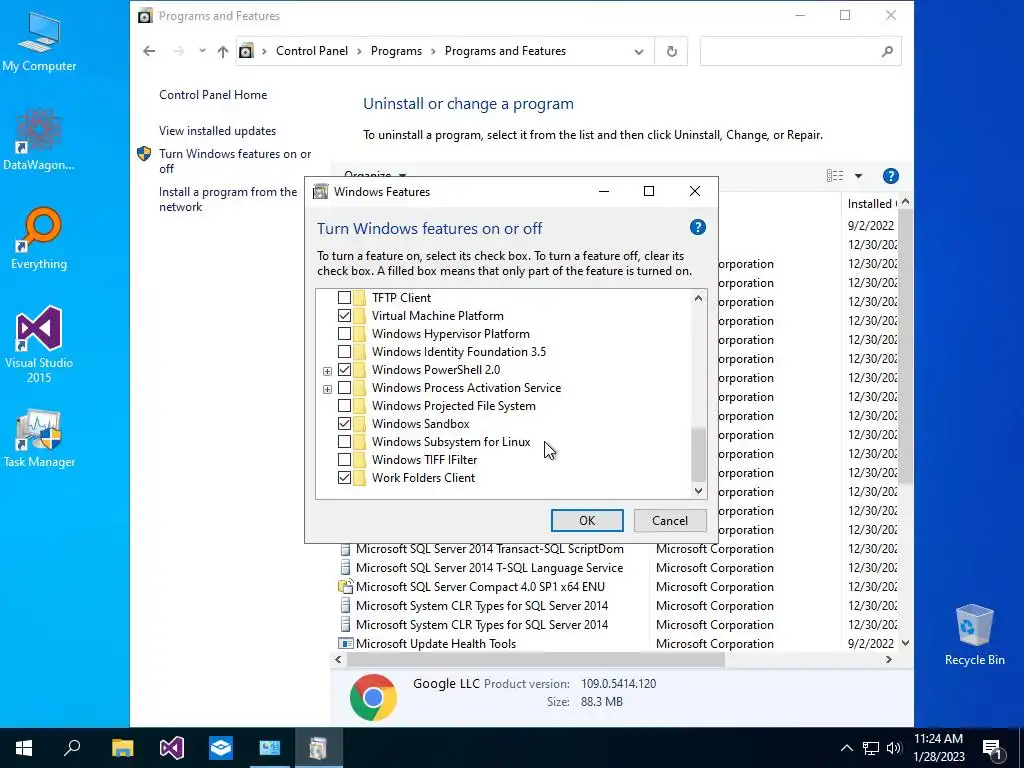Click the Installed On column header
Viewport: 1024px width, 768px height.
(x=871, y=204)
